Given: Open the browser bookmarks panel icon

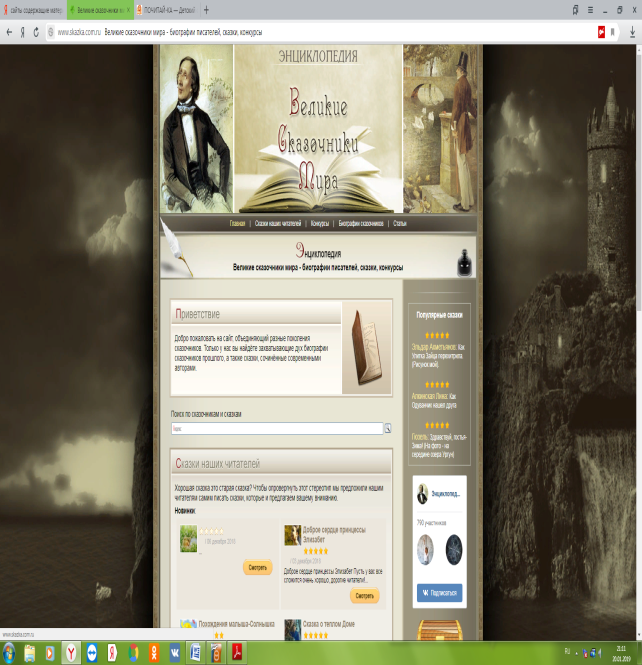Looking at the screenshot, I should coord(575,10).
